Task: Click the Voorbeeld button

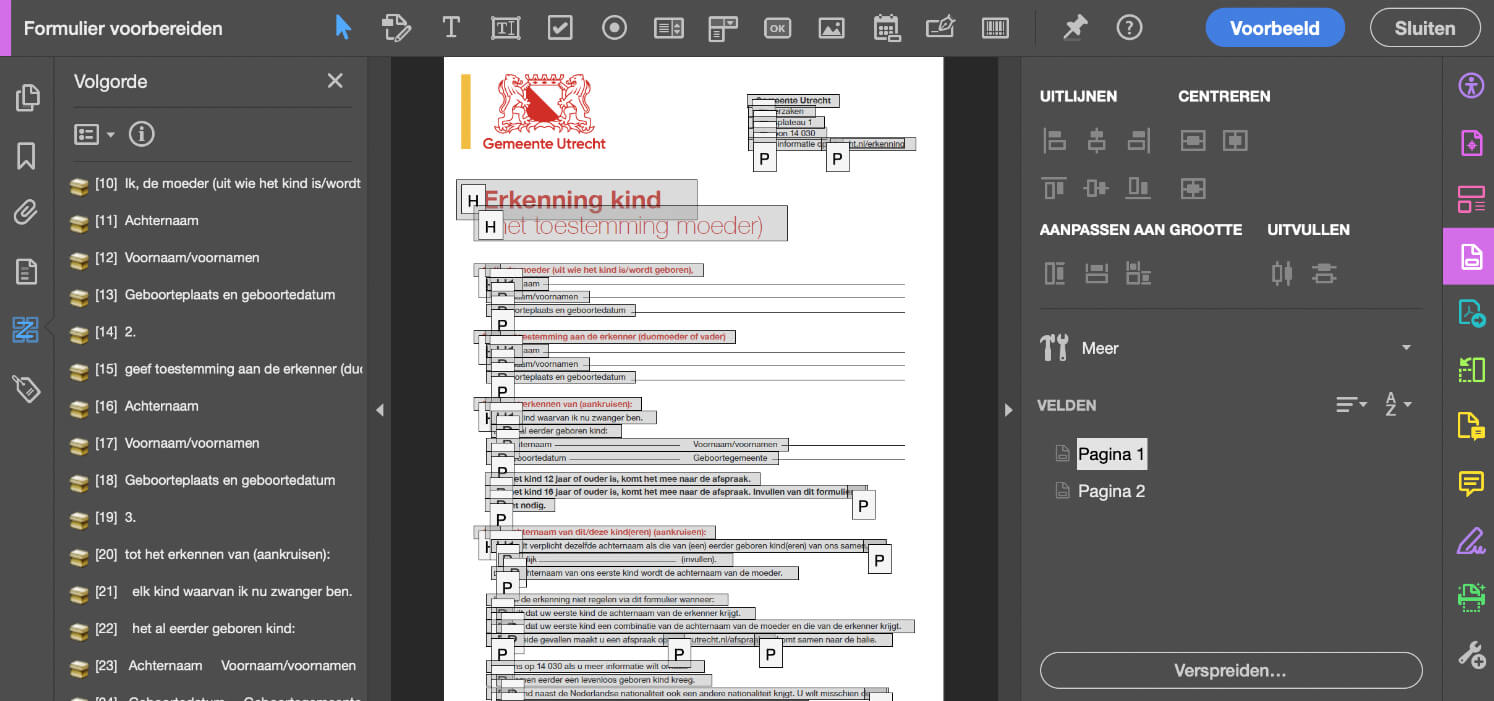Action: (x=1274, y=28)
